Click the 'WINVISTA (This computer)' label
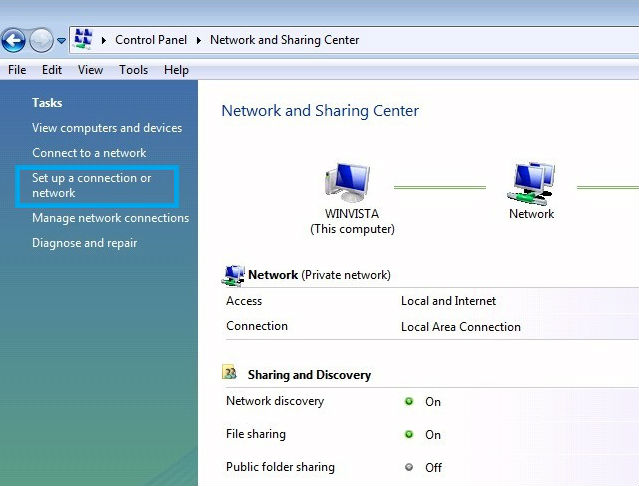The height and width of the screenshot is (486, 639). pos(352,221)
